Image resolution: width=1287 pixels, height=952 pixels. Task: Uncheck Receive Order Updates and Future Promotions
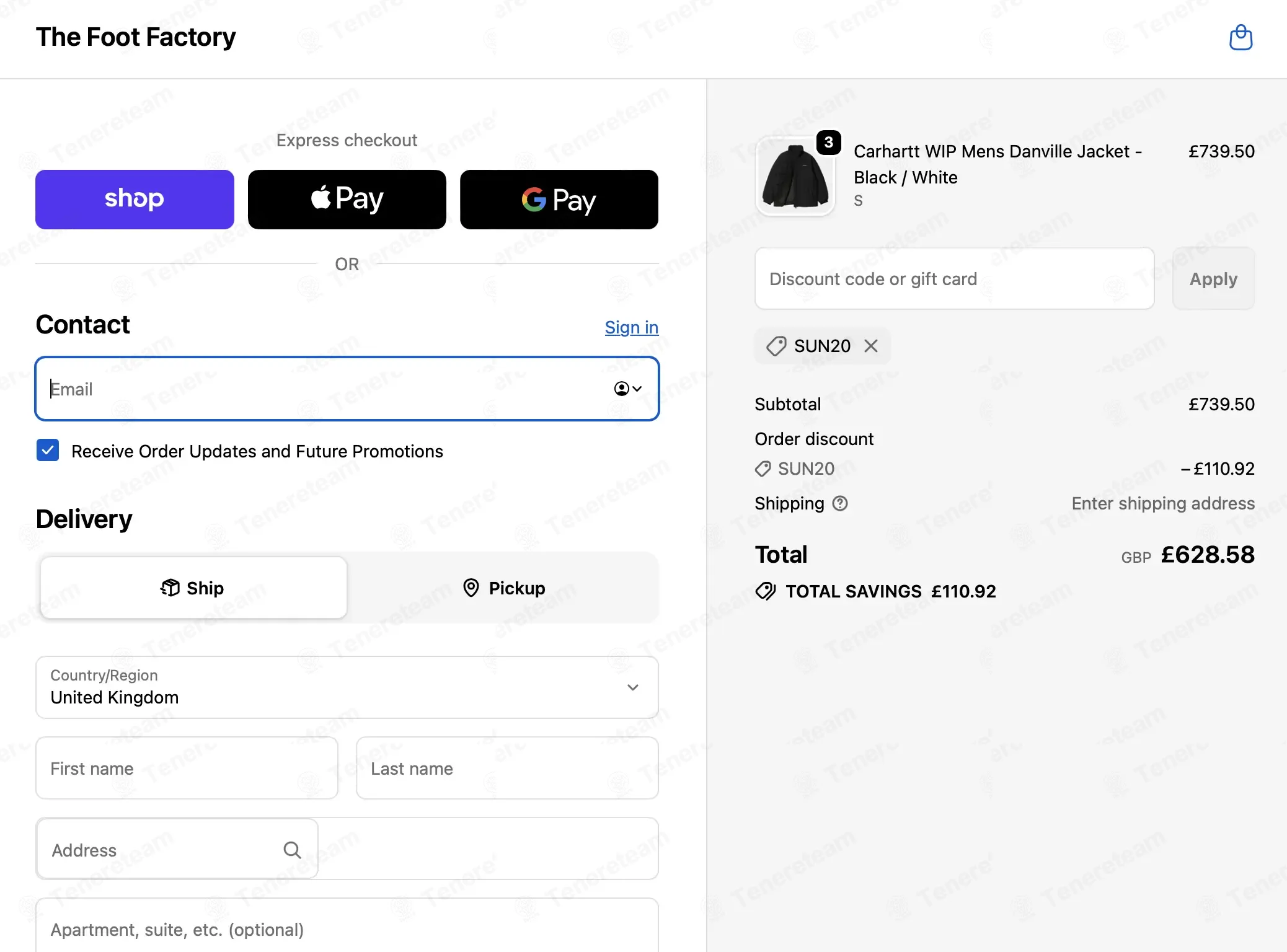48,451
